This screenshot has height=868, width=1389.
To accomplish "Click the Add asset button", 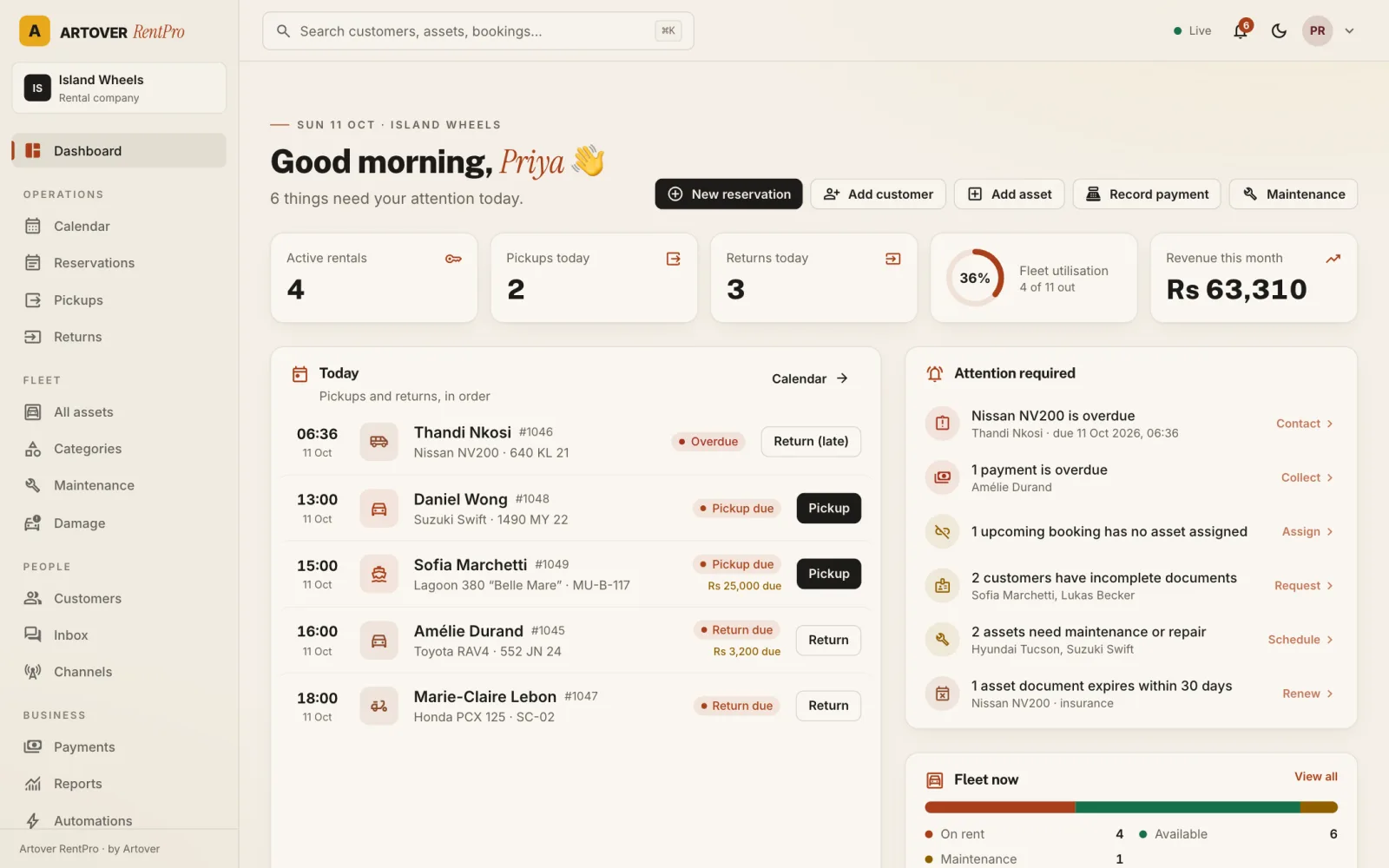I will tap(1010, 194).
